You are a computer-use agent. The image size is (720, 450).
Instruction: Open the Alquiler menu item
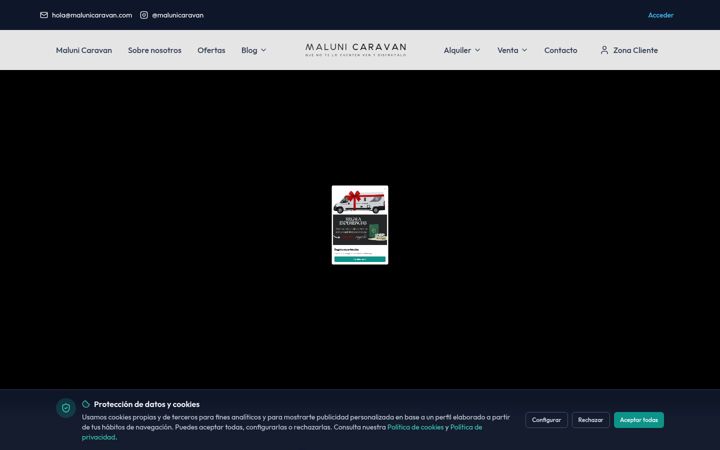pyautogui.click(x=457, y=50)
